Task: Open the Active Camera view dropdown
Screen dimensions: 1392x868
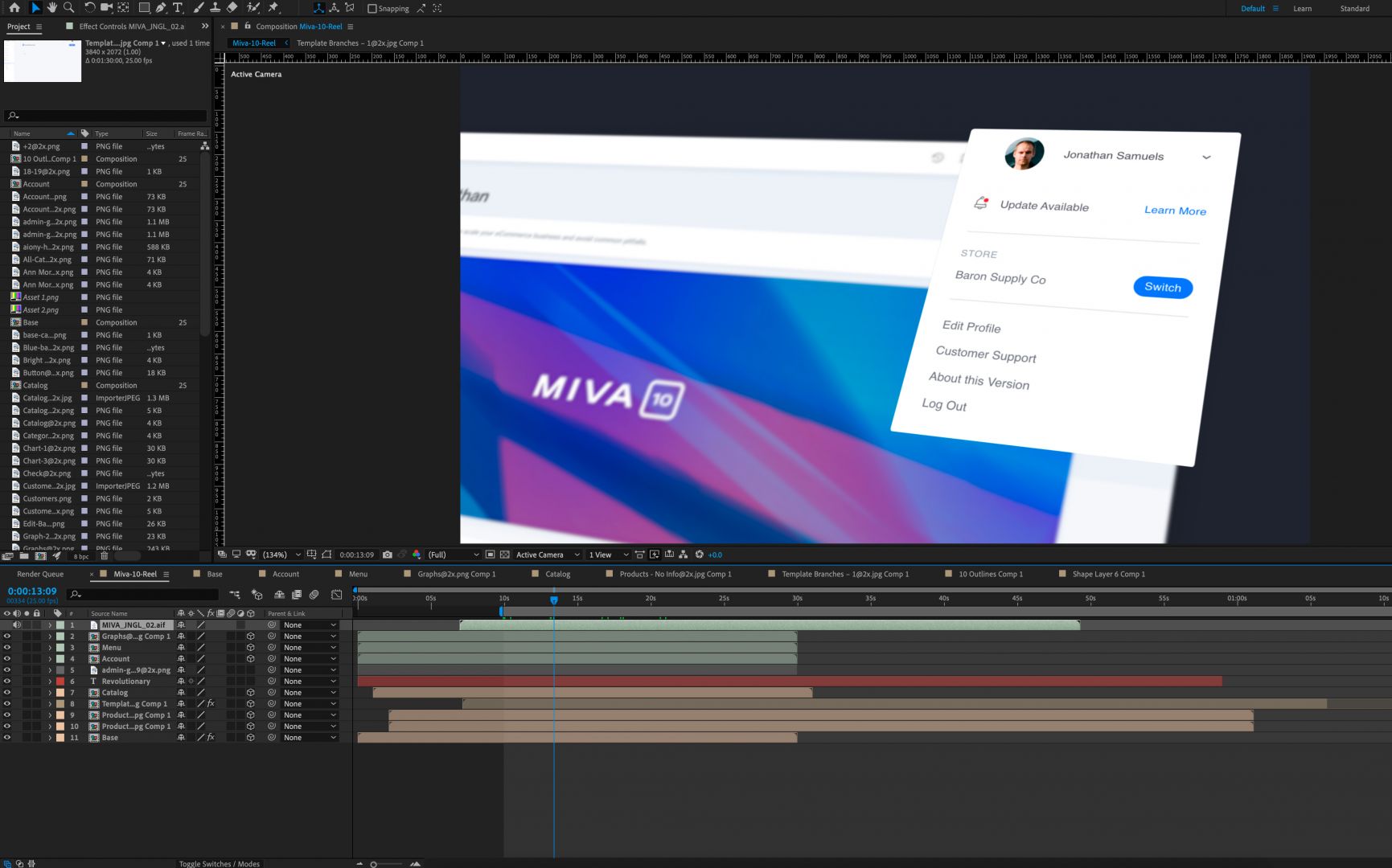Action: [547, 555]
